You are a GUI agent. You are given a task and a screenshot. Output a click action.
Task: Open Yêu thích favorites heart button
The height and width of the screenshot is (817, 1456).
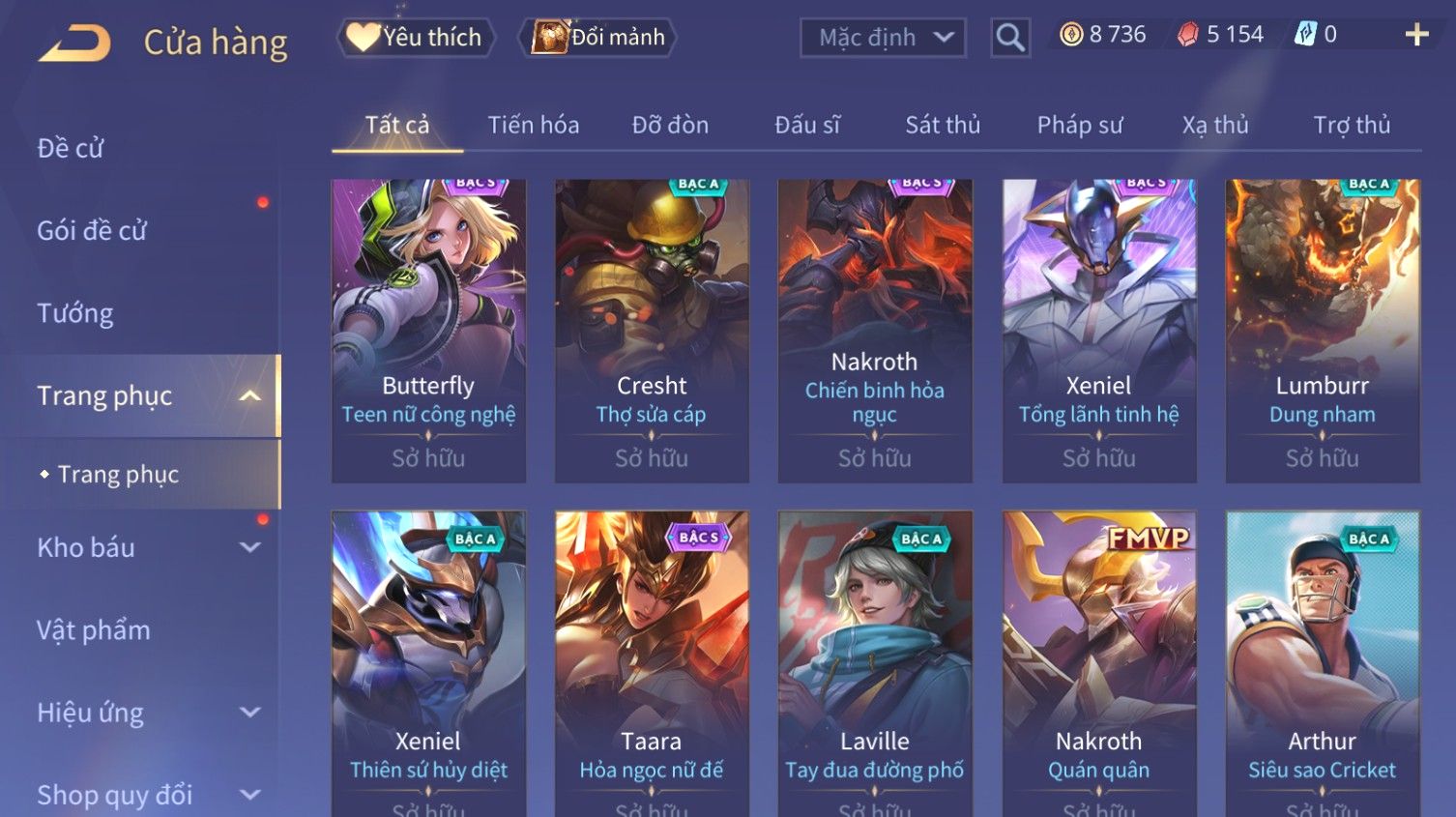click(x=416, y=38)
